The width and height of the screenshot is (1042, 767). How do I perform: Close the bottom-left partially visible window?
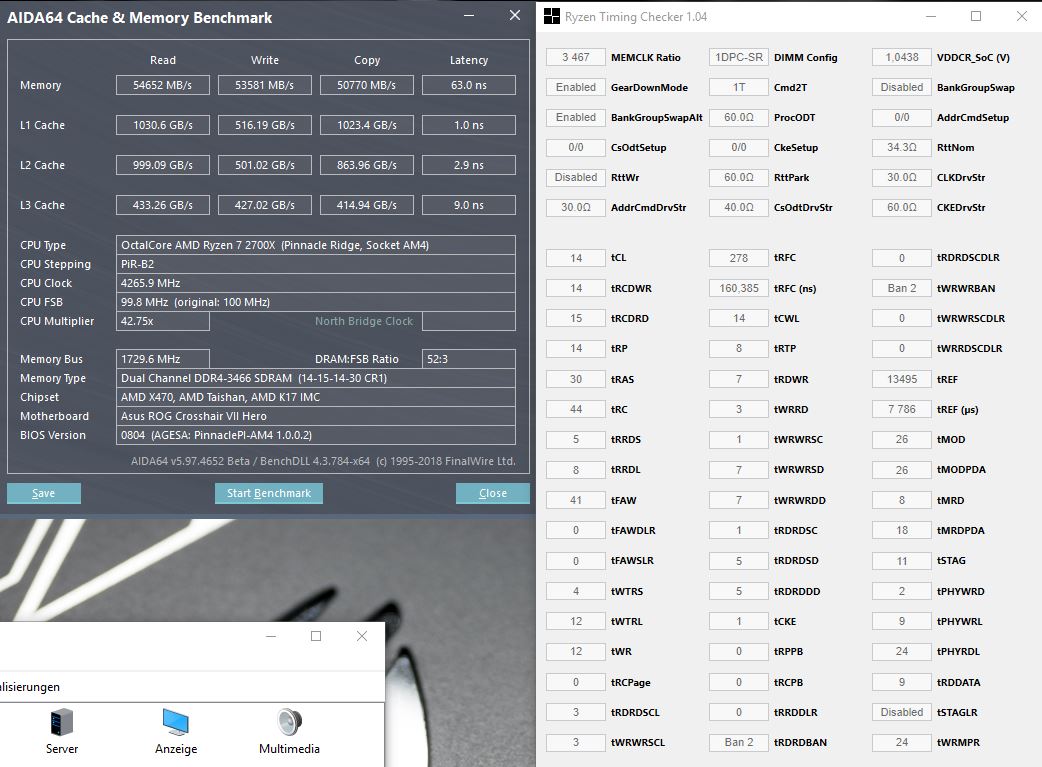pyautogui.click(x=362, y=636)
